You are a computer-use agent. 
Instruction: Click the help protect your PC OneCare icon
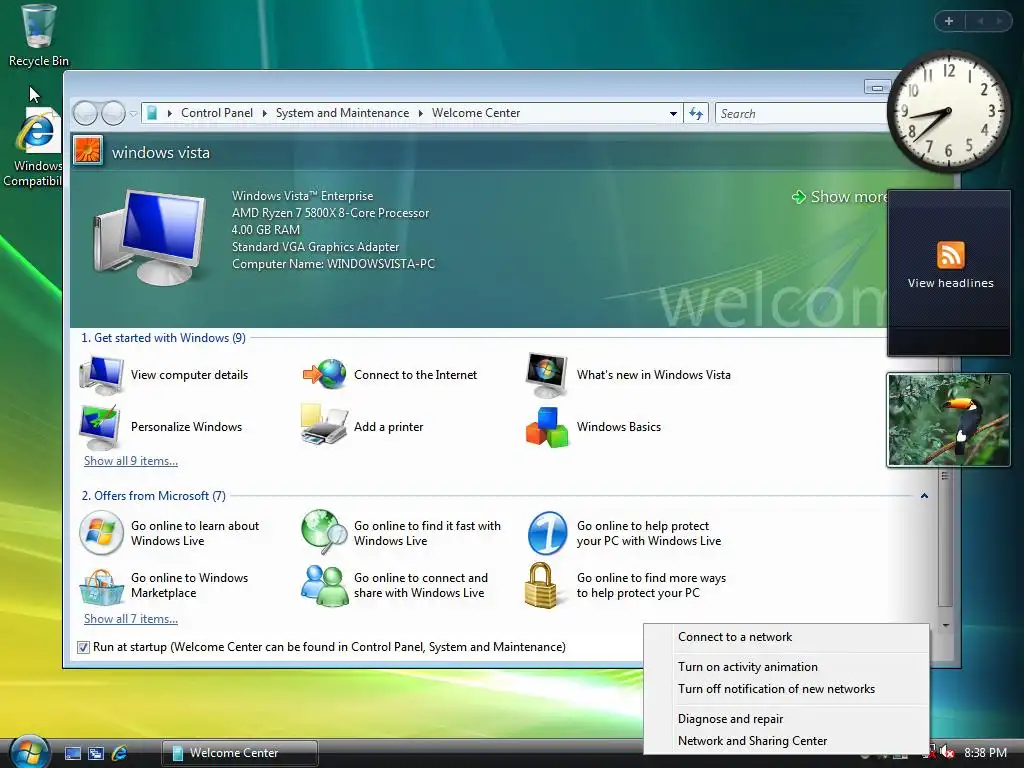(547, 533)
